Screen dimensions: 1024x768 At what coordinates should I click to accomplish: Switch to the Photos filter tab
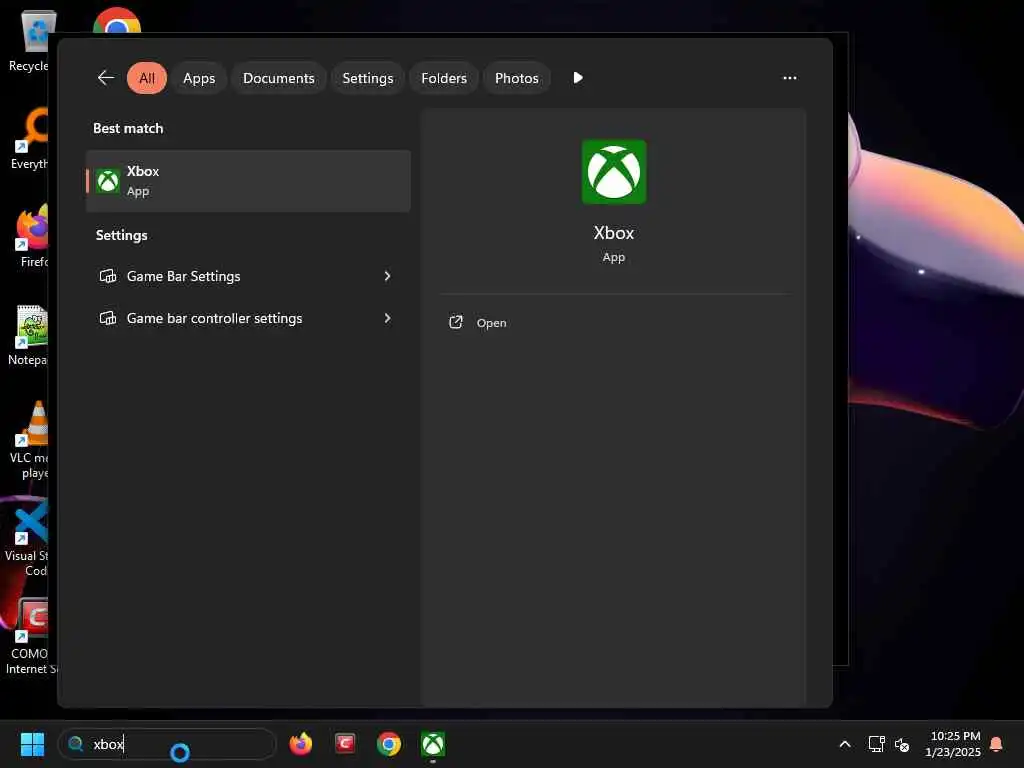click(517, 78)
